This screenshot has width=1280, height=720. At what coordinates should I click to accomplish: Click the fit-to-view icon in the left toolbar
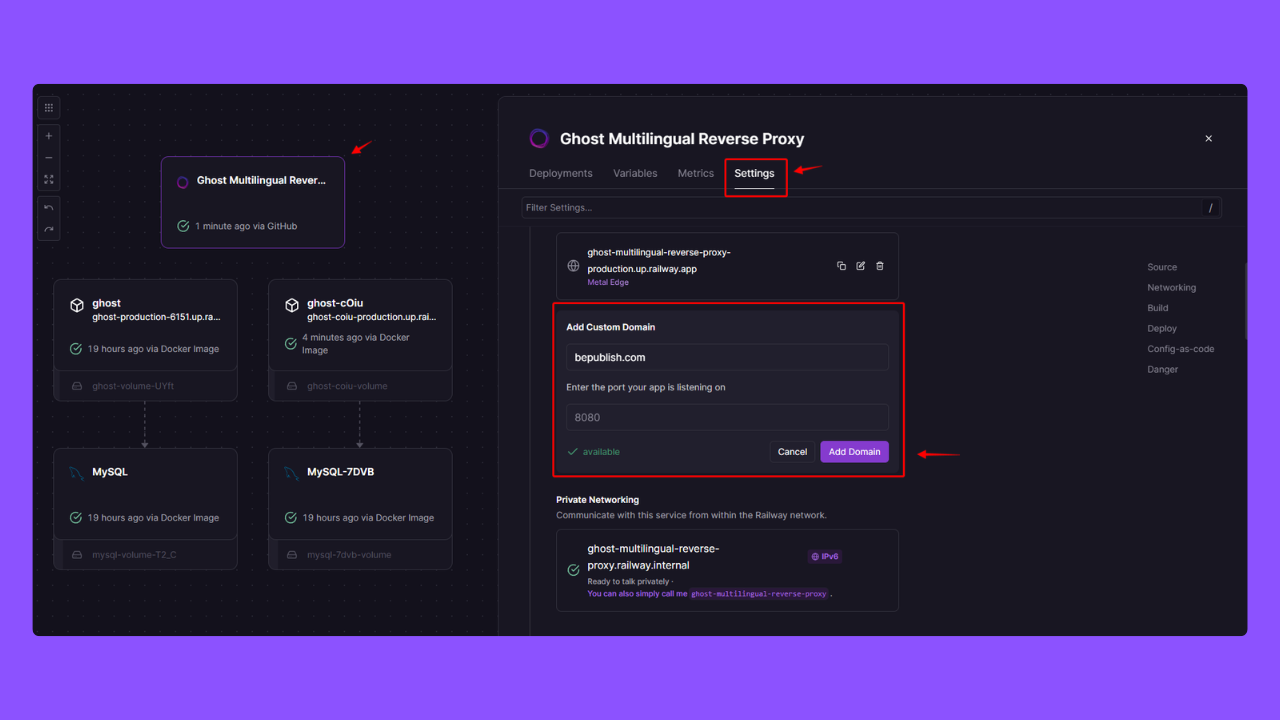(48, 179)
